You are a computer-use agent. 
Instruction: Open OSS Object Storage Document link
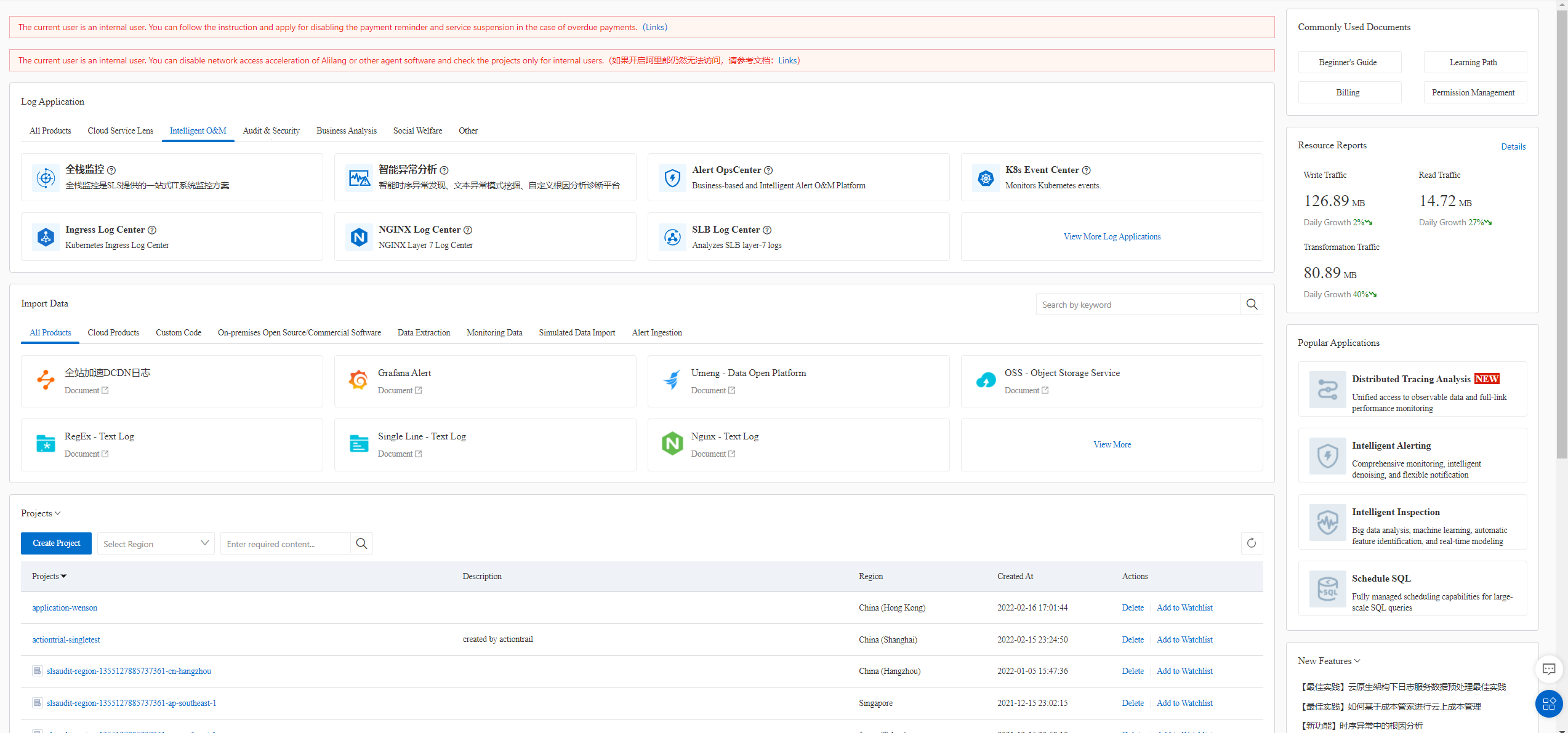1026,390
